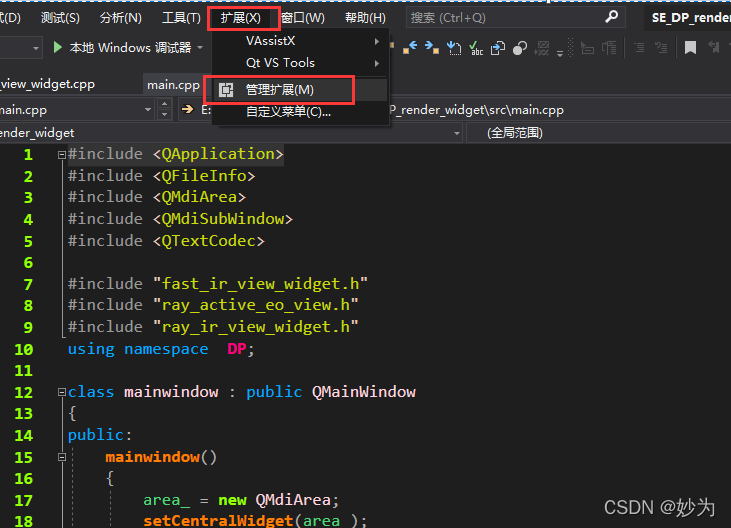
Task: Click setCentralWidget call on line 18
Action: [x=218, y=520]
